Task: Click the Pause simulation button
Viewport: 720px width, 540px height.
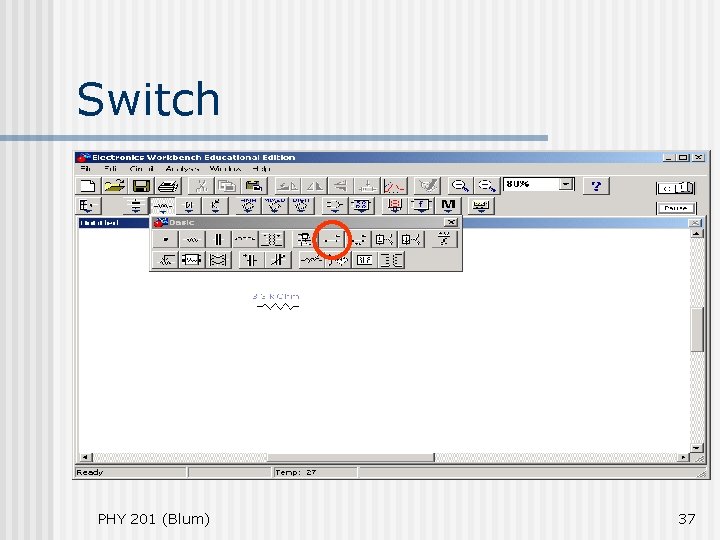Action: coord(675,208)
